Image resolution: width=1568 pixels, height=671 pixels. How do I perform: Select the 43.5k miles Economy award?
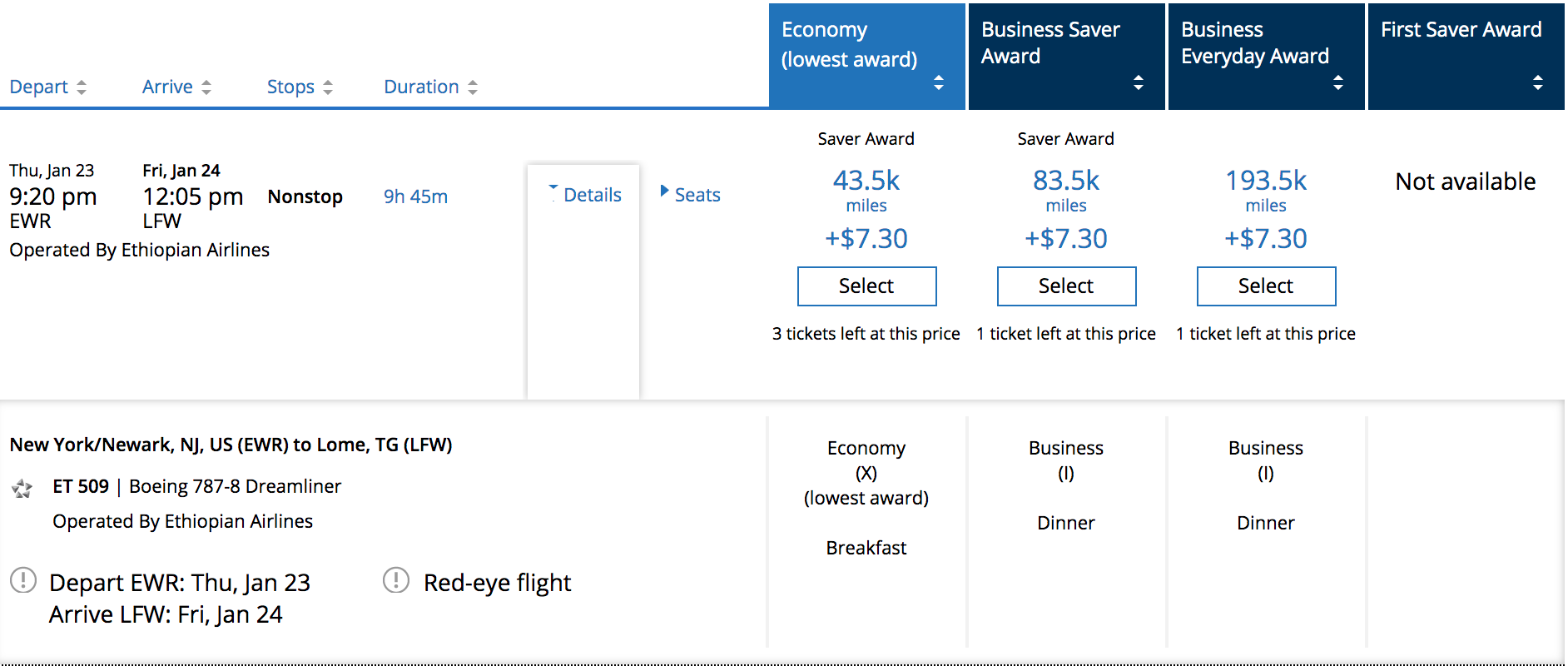pos(866,286)
